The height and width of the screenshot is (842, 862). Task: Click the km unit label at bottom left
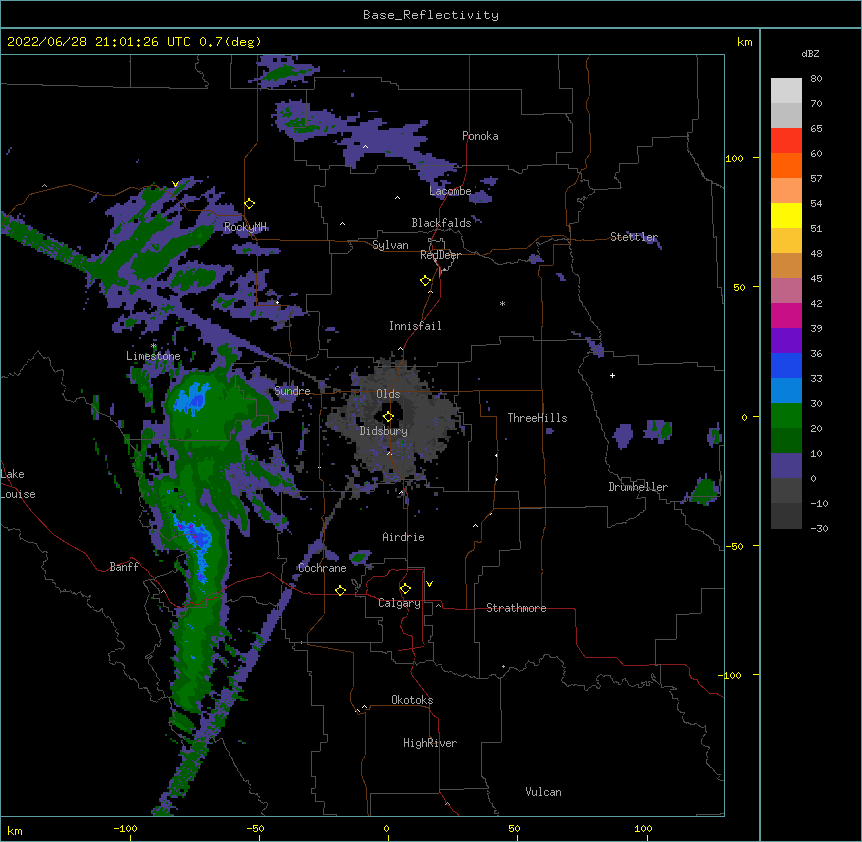(x=15, y=831)
